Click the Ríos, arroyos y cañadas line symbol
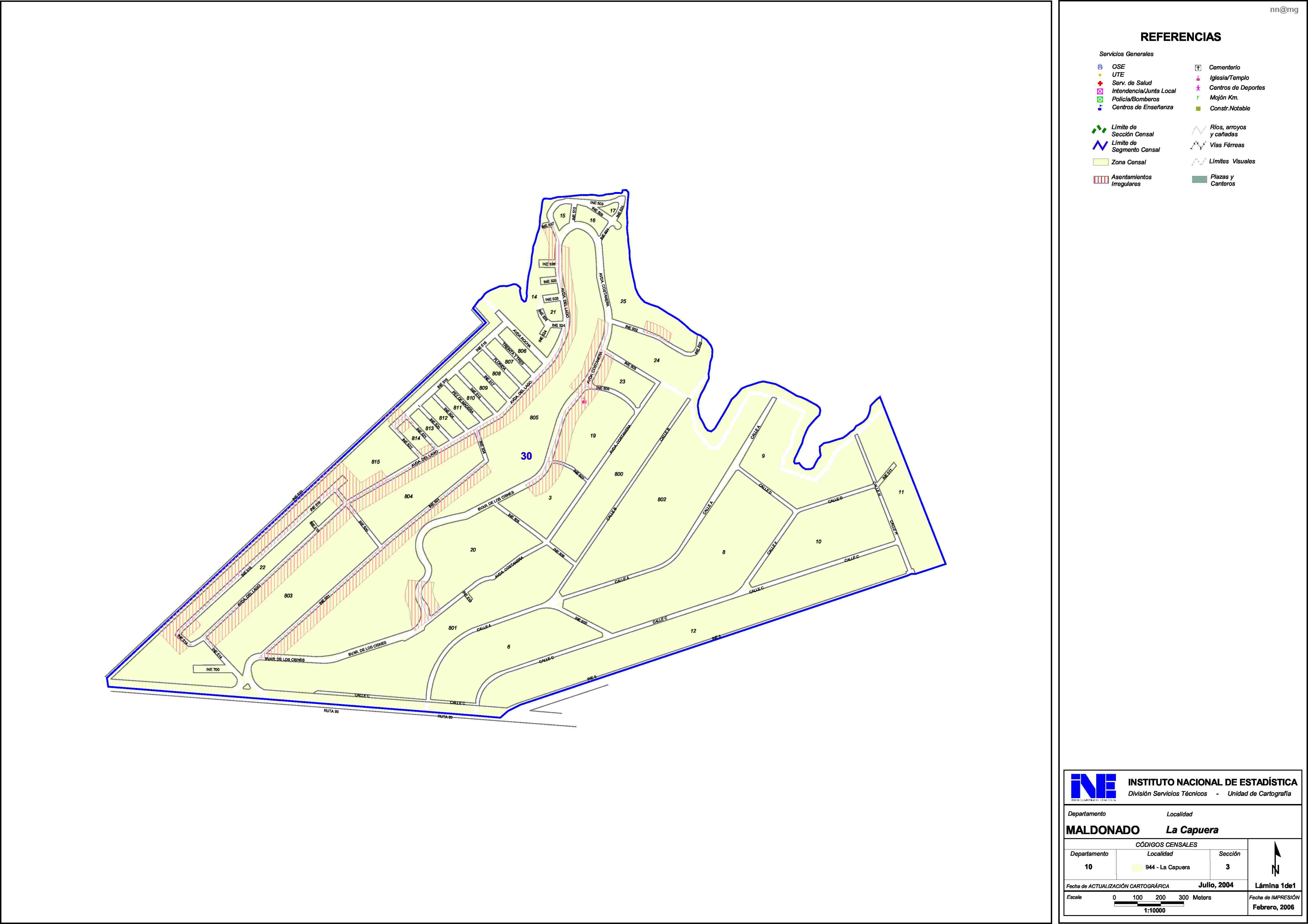The width and height of the screenshot is (1308, 924). (x=1199, y=130)
